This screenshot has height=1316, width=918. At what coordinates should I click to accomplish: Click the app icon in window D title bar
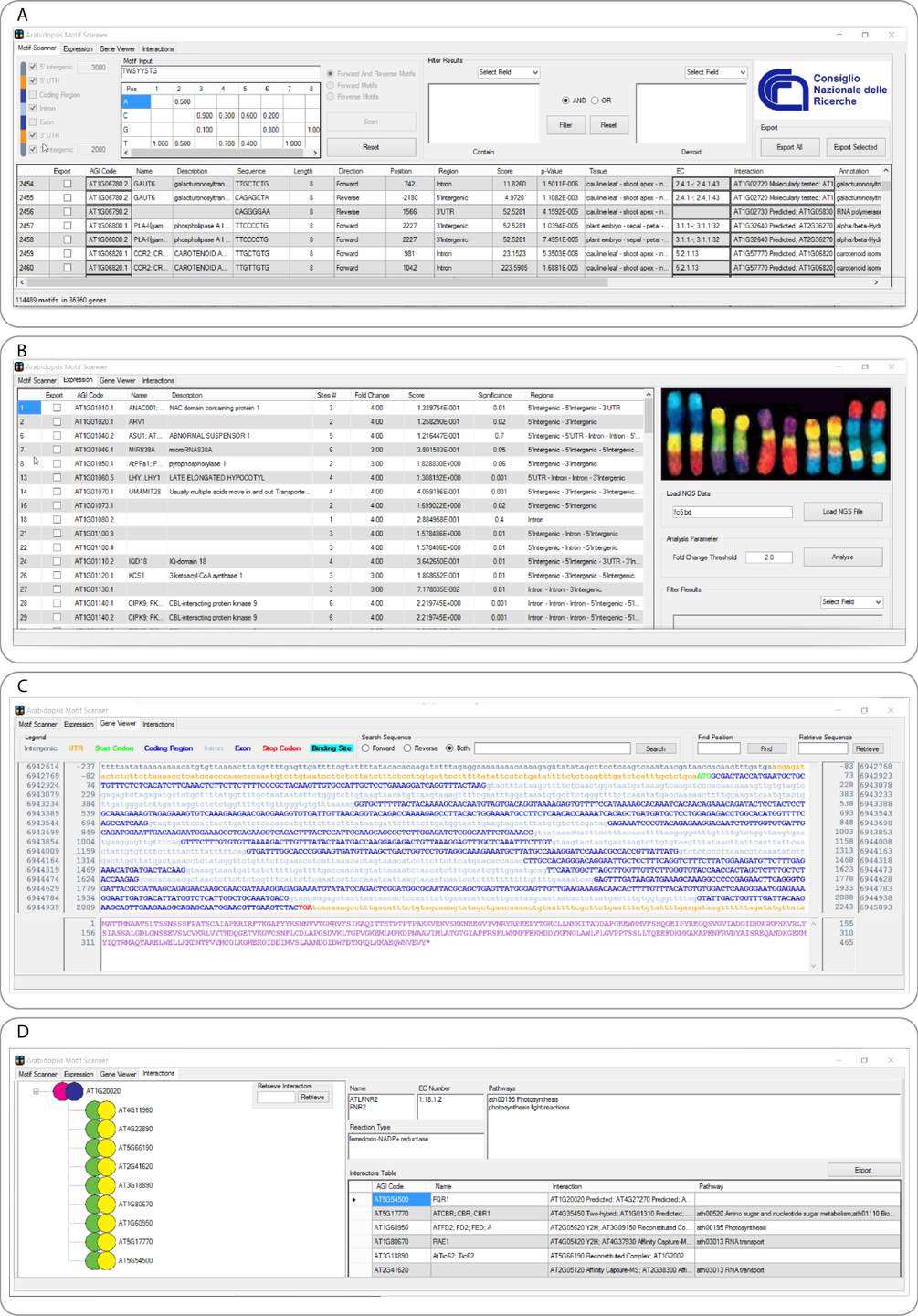(x=19, y=1060)
